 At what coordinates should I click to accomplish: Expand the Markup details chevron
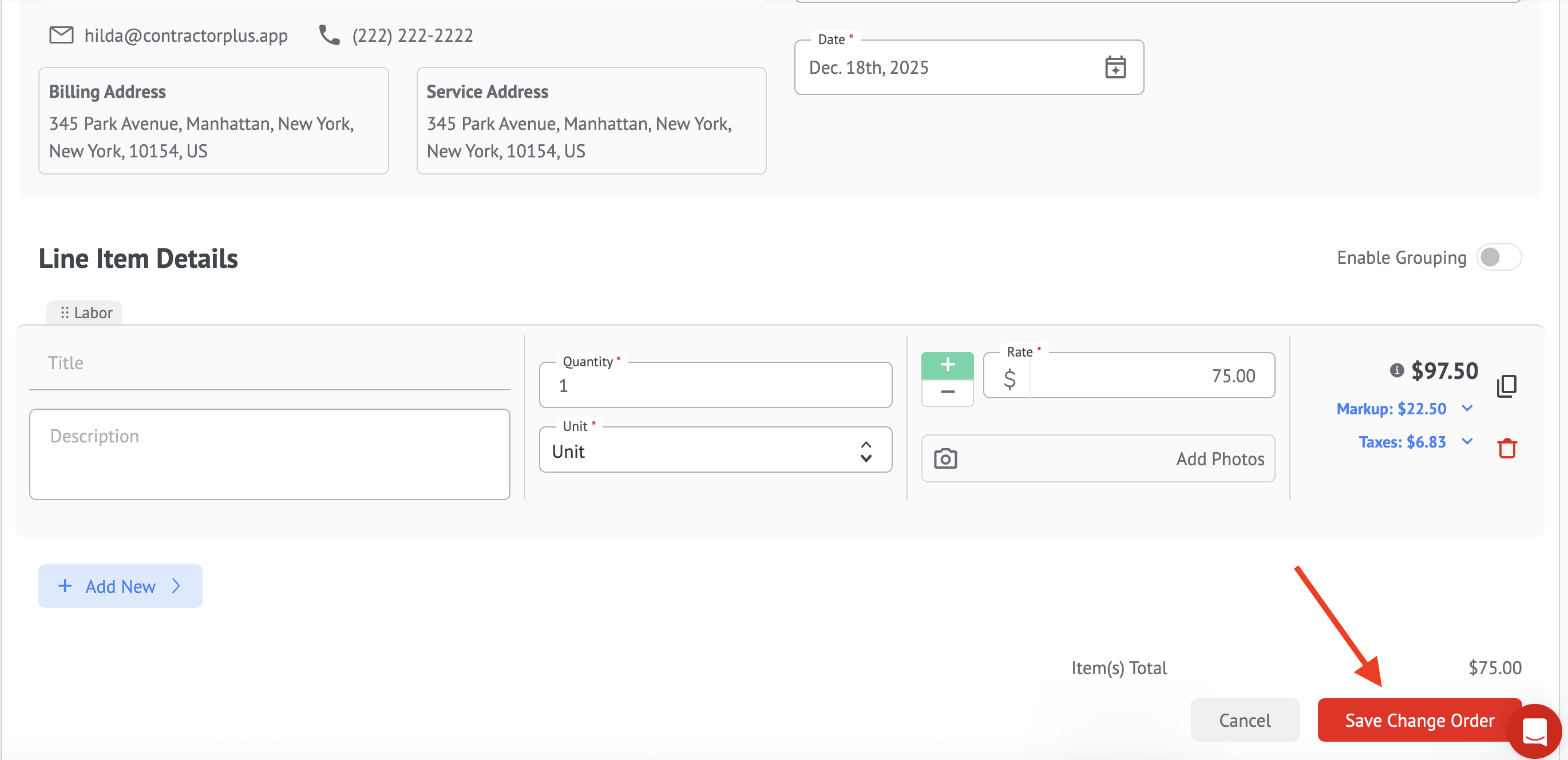tap(1467, 408)
